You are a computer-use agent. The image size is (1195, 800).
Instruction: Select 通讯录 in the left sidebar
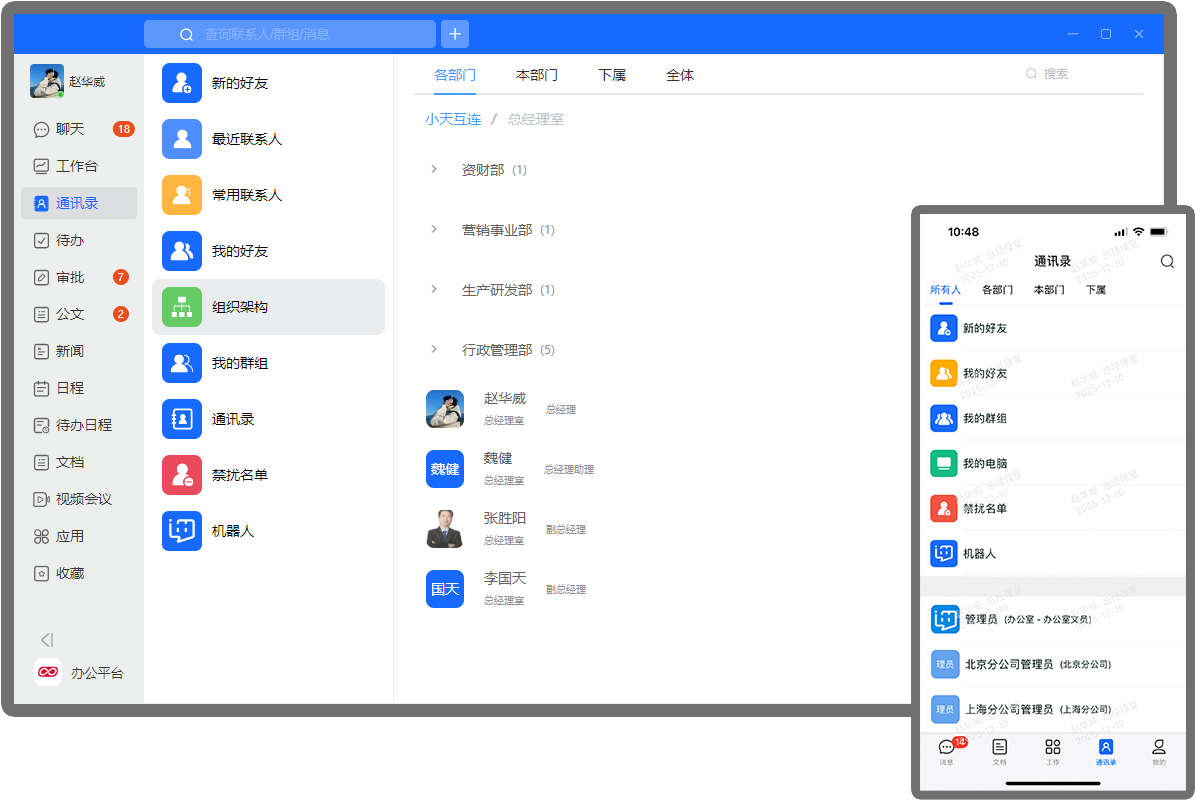coord(79,203)
